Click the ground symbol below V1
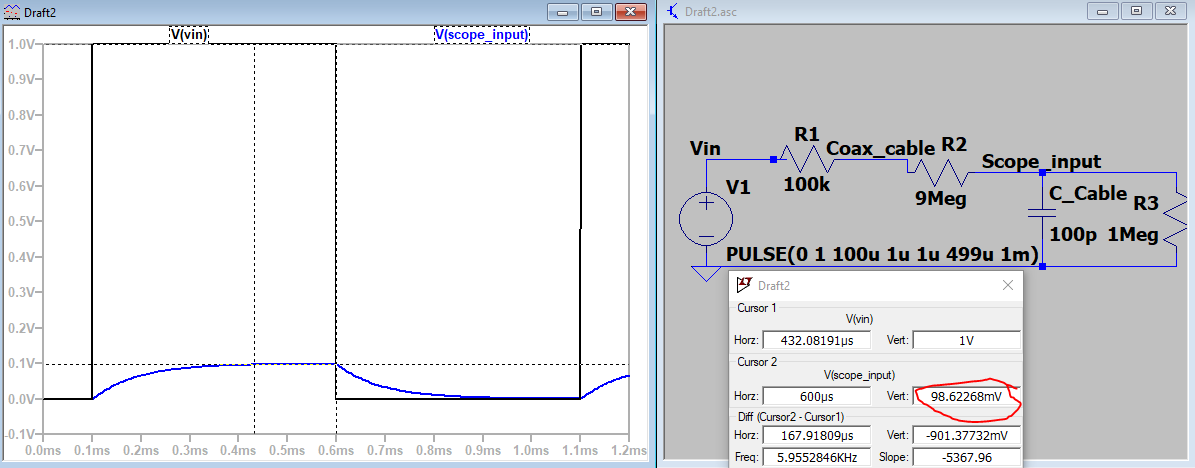Viewport: 1195px width, 468px height. tap(706, 272)
